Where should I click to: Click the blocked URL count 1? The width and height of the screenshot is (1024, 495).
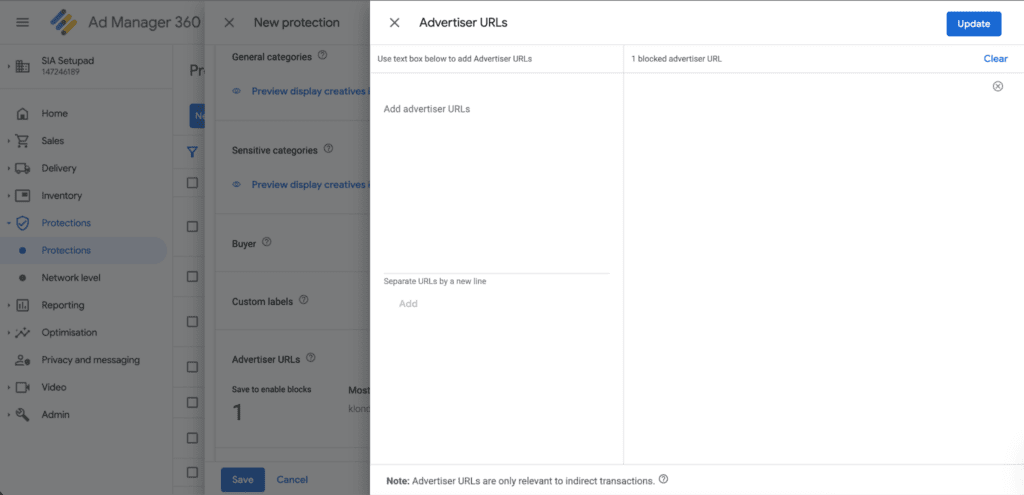(238, 412)
